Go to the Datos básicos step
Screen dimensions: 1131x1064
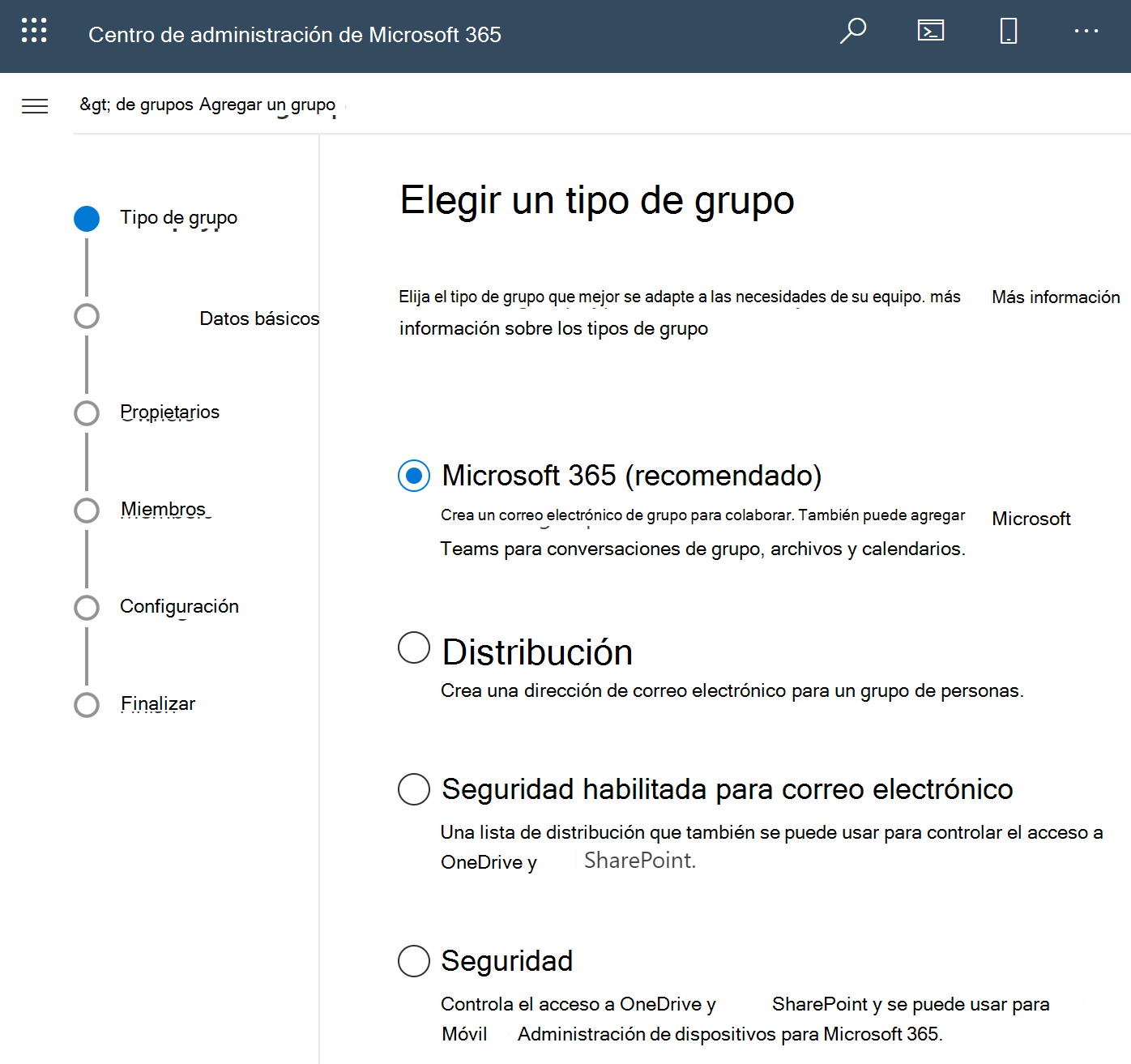259,318
